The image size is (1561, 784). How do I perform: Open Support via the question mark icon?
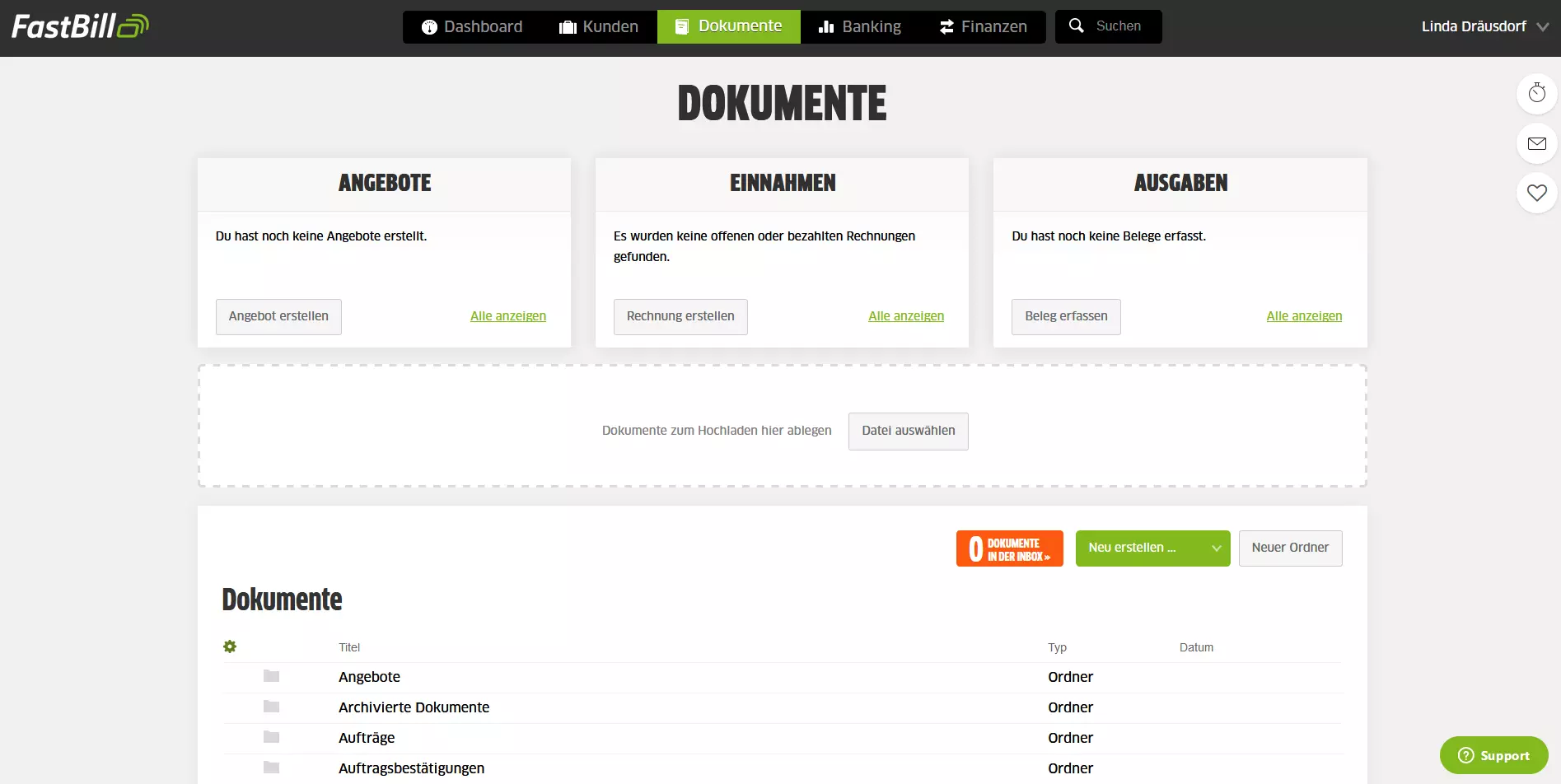(x=1465, y=755)
